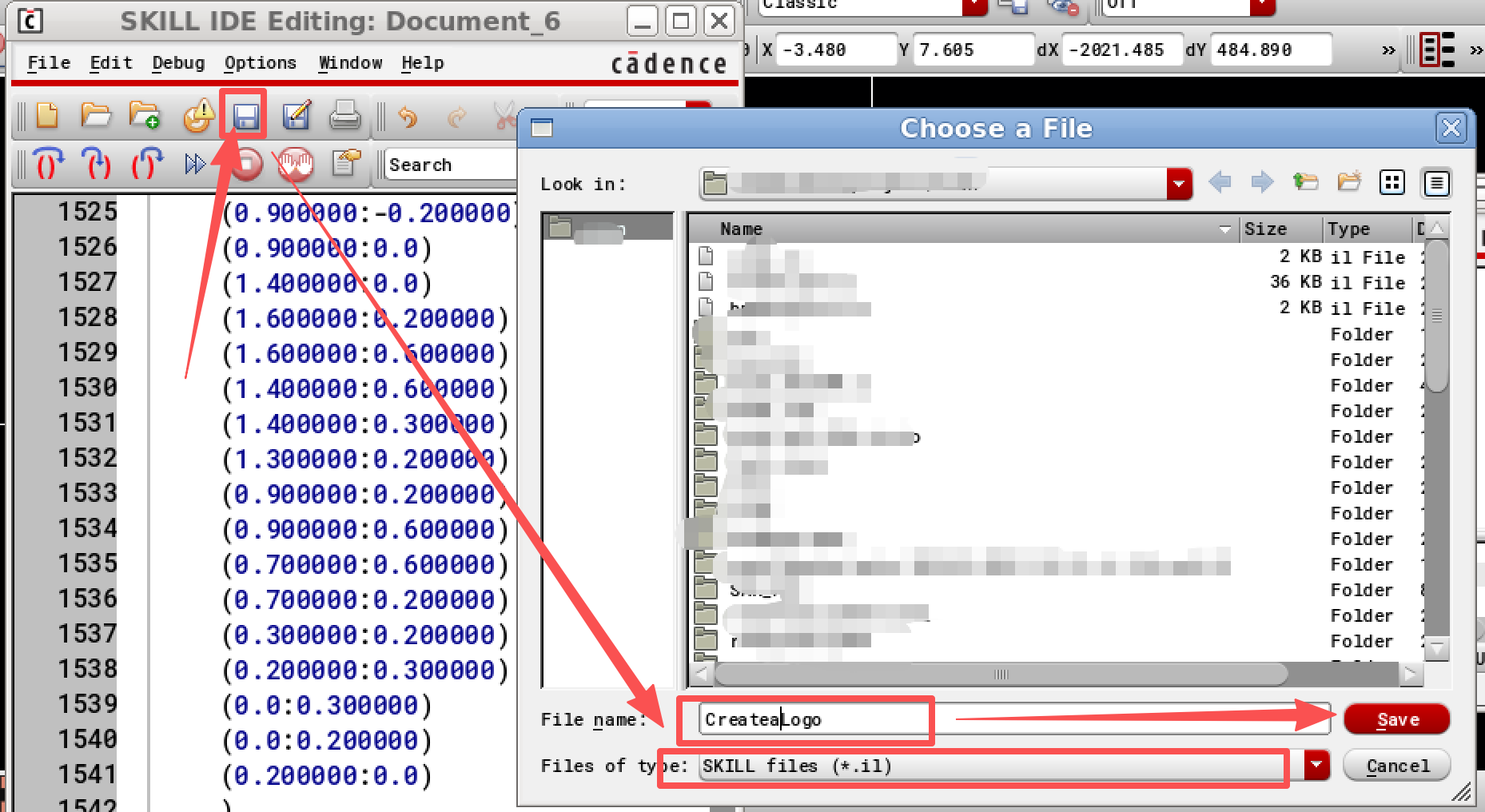Click the Y coordinate field showing 7.605

click(x=973, y=50)
